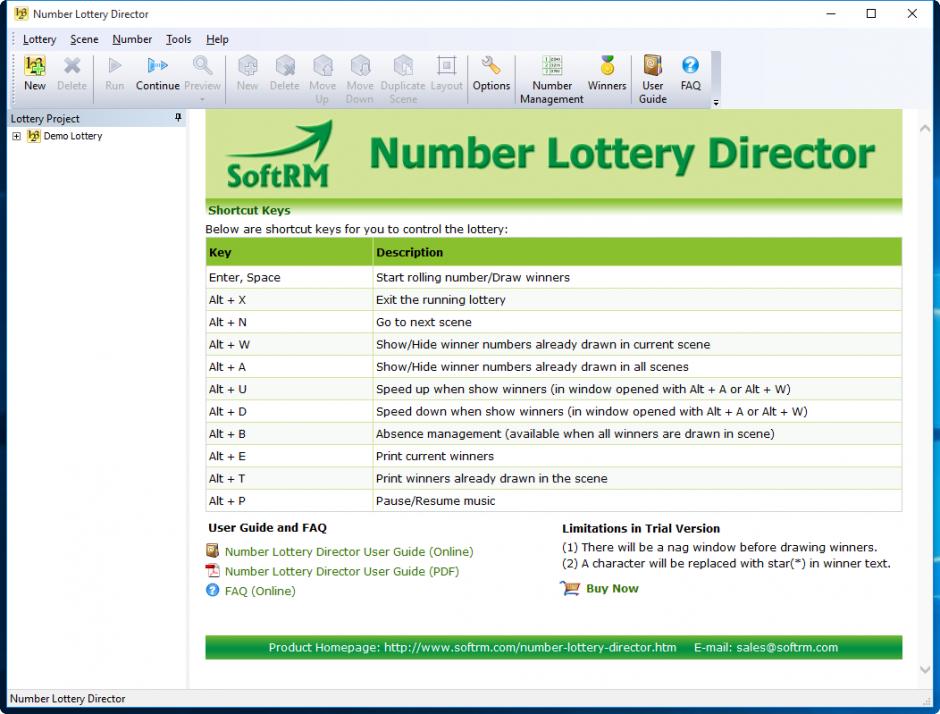Image resolution: width=940 pixels, height=714 pixels.
Task: Expand the Demo Lottery tree node
Action: pos(17,136)
